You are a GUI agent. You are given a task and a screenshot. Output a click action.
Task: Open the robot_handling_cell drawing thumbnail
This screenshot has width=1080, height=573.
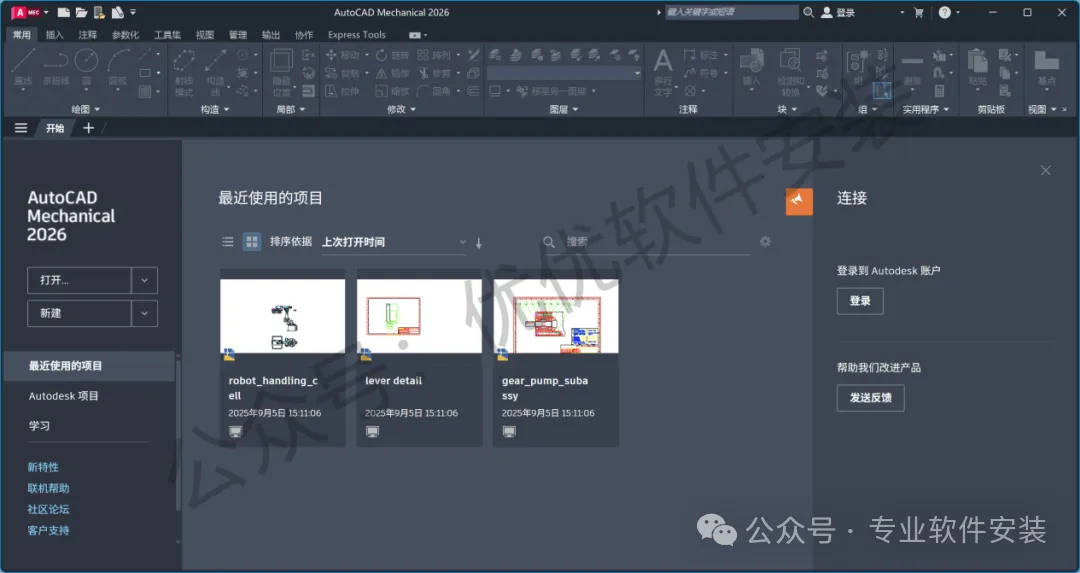click(282, 316)
